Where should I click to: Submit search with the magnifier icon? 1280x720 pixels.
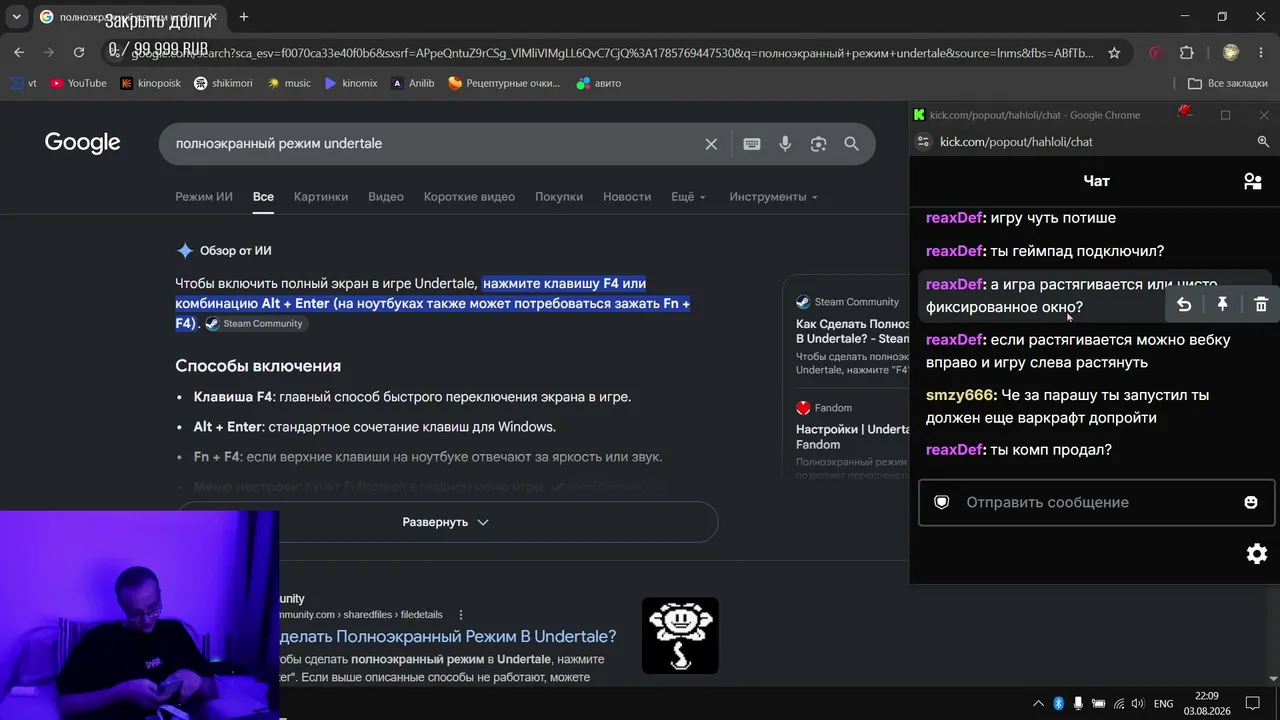851,144
